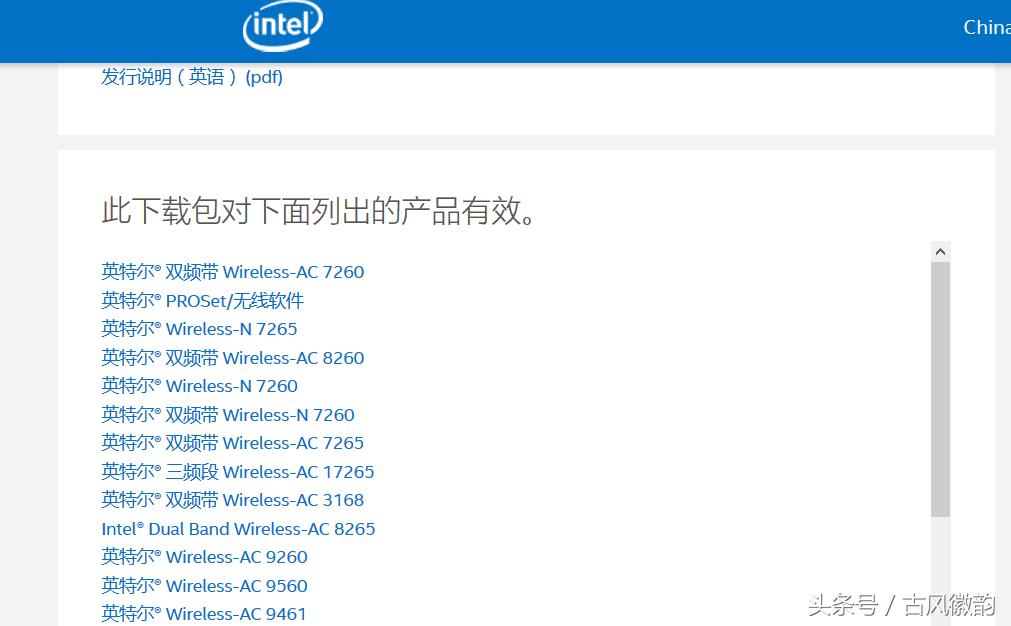The image size is (1011, 626).
Task: Open 英特尔 Wireless-AC 9260 link
Action: [x=204, y=557]
